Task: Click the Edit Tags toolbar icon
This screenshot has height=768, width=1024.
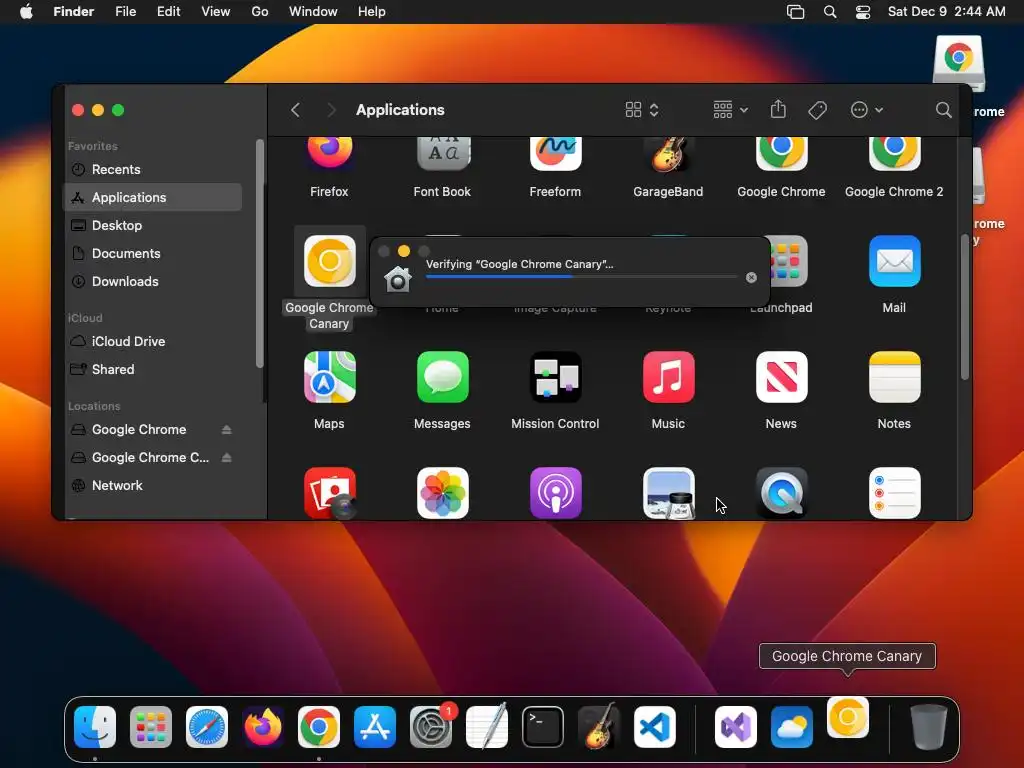Action: 817,110
